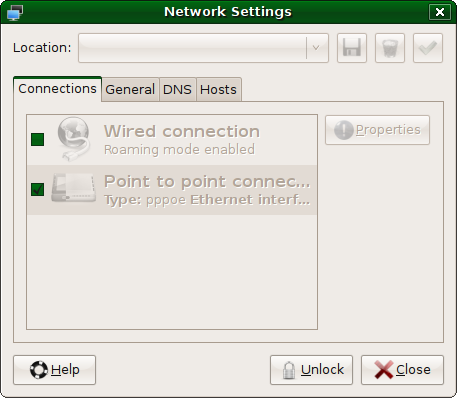Select the Connections tab
Viewport: 457px width, 398px height.
coord(57,89)
